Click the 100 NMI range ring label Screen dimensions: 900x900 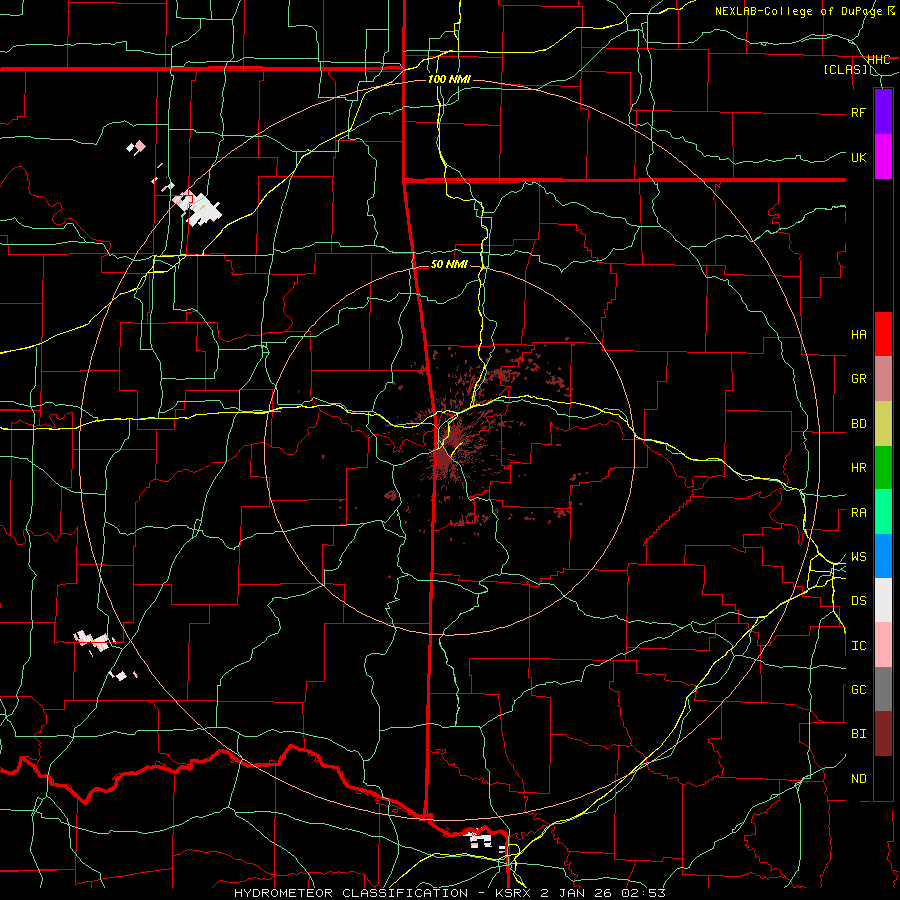(x=449, y=79)
